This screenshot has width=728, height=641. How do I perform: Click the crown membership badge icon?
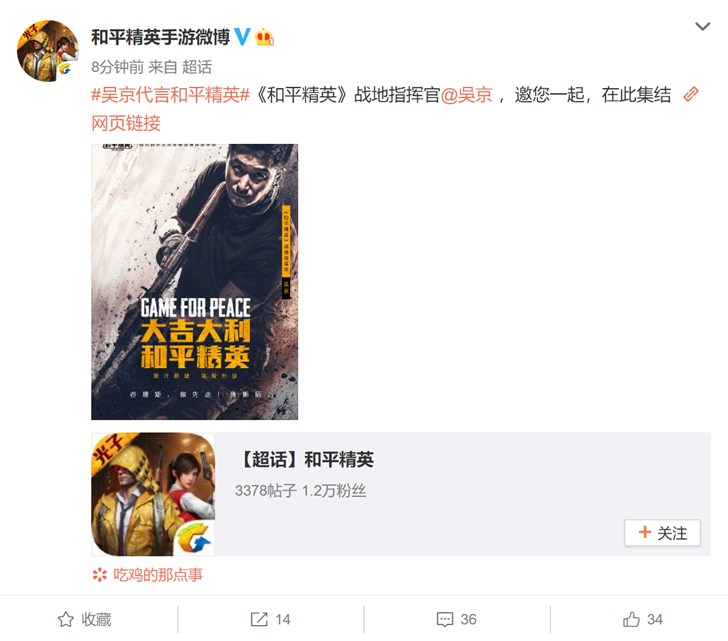[x=264, y=37]
